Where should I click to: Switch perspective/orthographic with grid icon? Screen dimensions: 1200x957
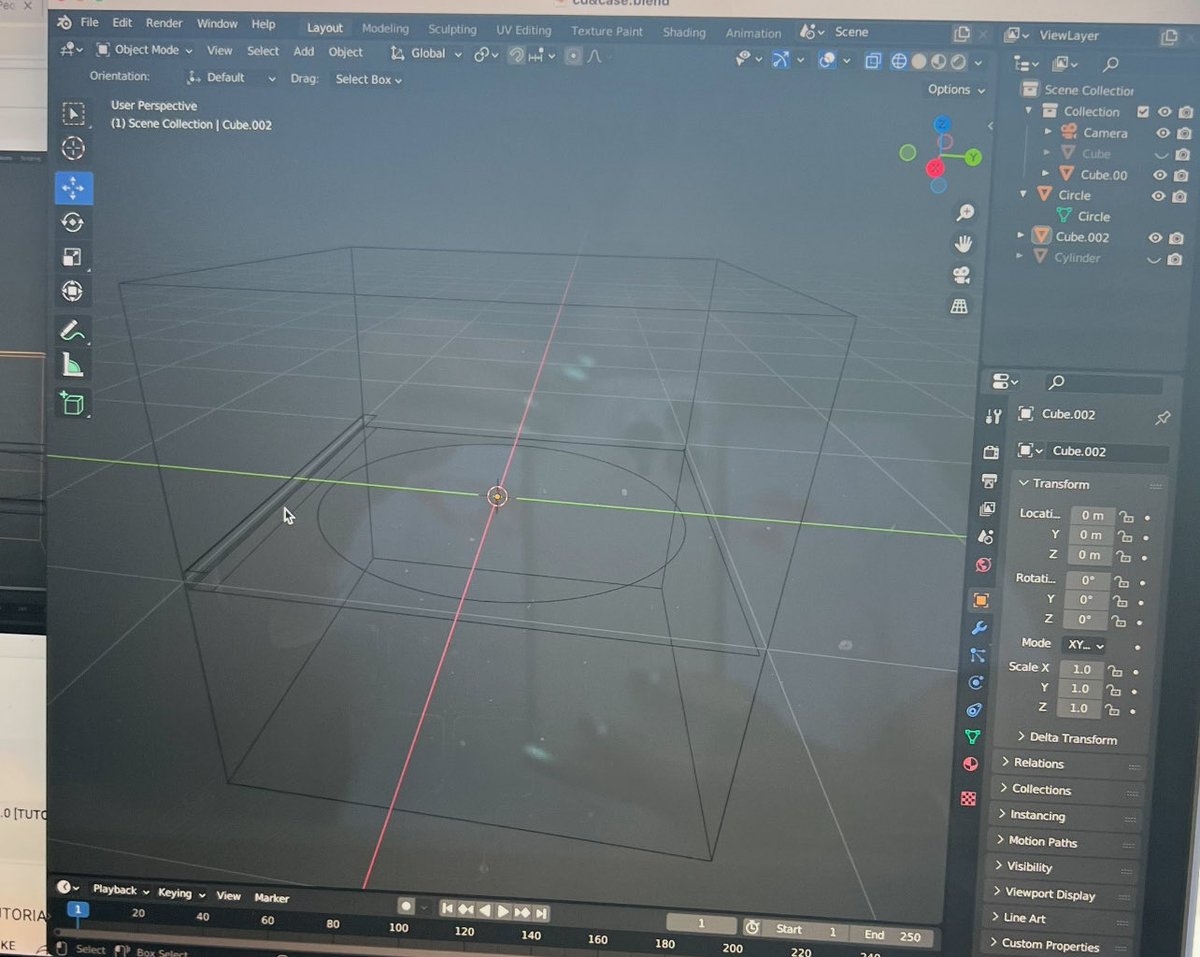959,307
